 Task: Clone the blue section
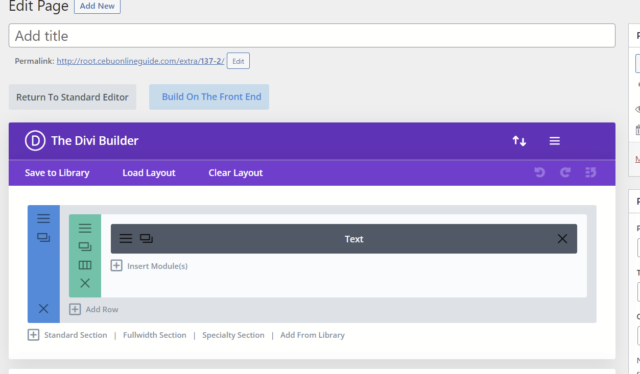pos(44,237)
